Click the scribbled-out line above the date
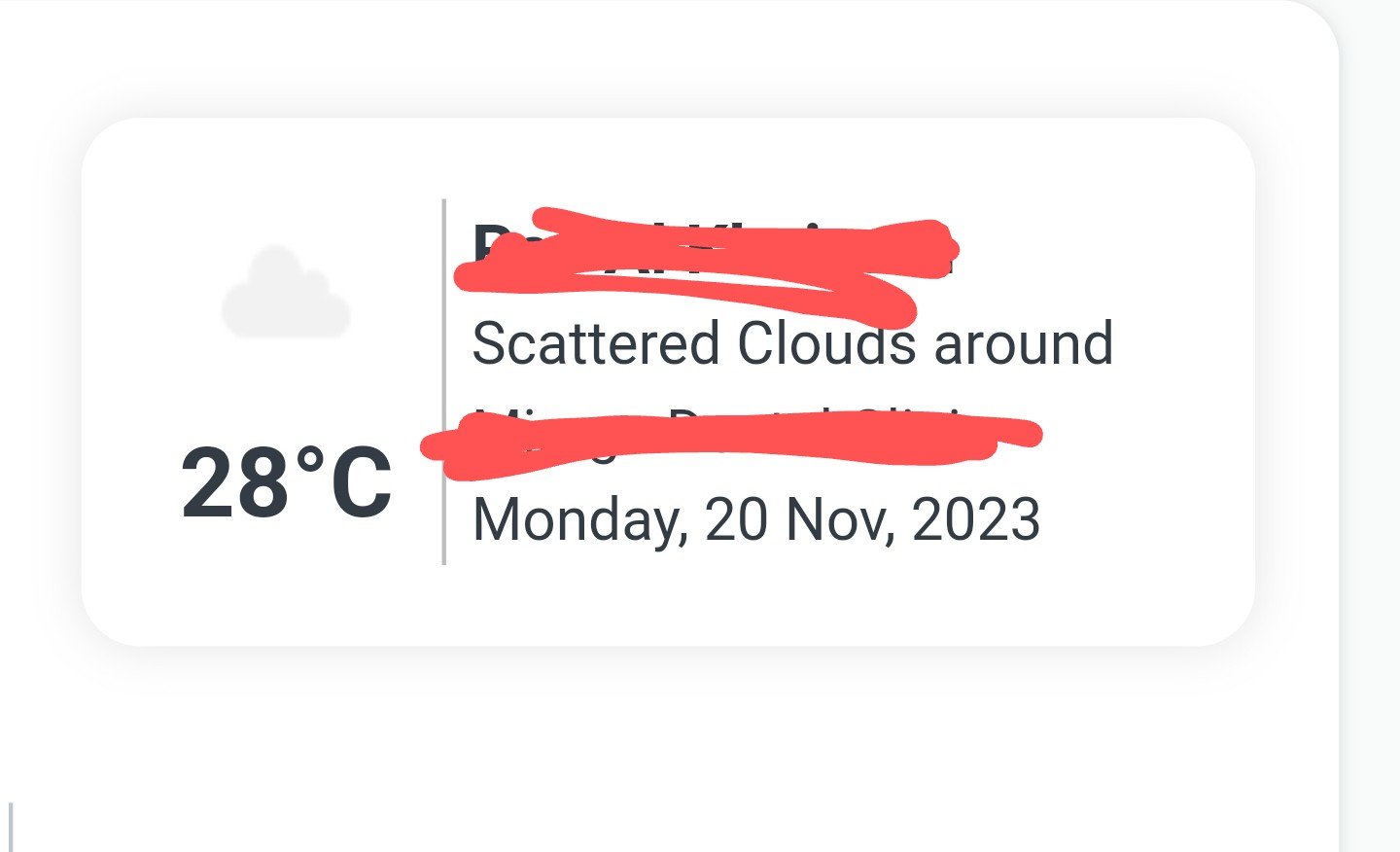Image resolution: width=1400 pixels, height=852 pixels. (731, 444)
